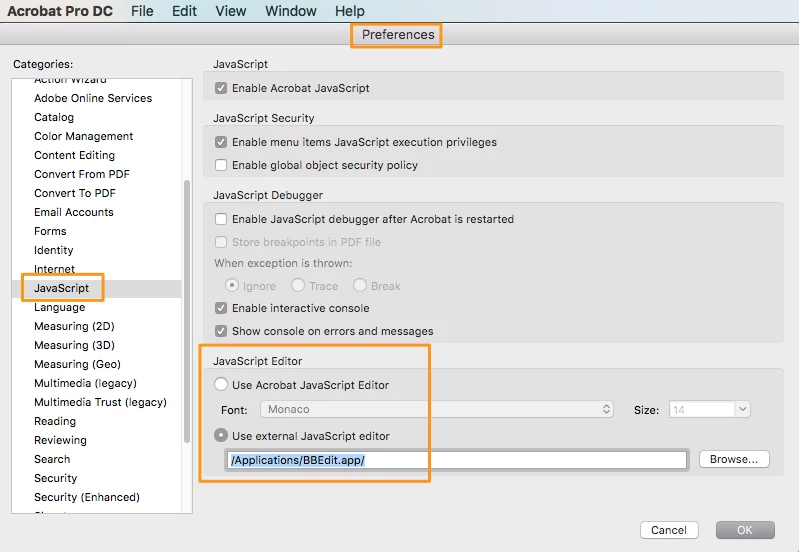Open the File menu

(142, 11)
